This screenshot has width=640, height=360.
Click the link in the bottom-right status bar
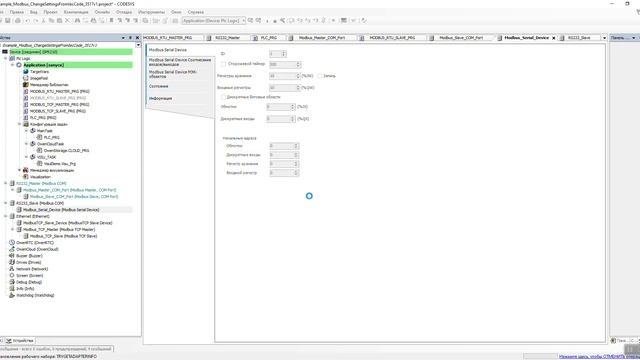tap(599, 356)
